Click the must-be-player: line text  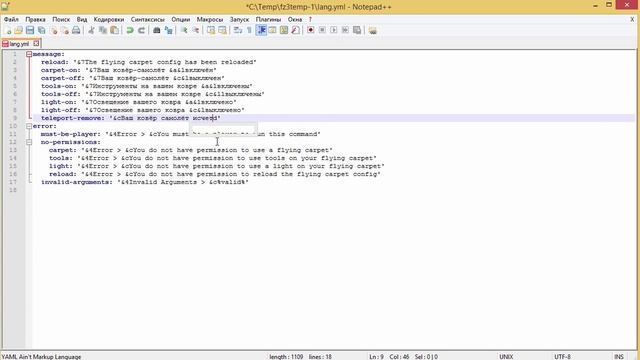[x=180, y=134]
